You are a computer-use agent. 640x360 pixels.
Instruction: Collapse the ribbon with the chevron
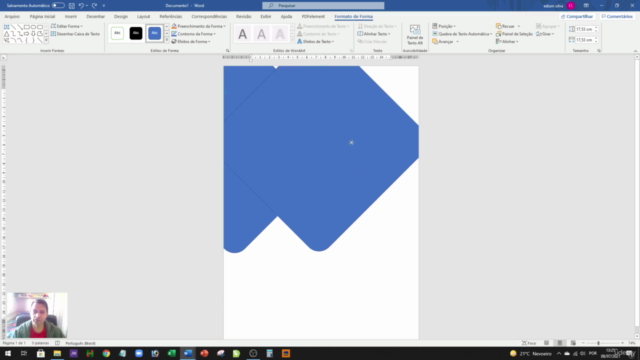coord(635,51)
